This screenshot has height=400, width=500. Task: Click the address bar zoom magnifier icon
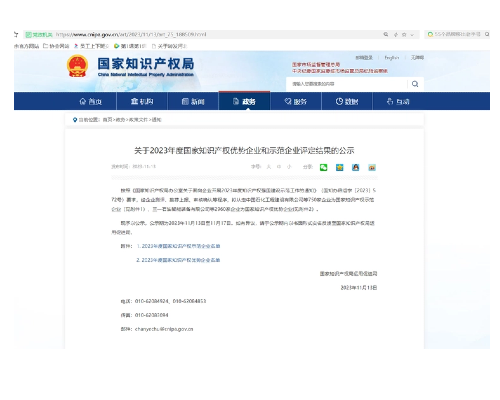pos(386,34)
